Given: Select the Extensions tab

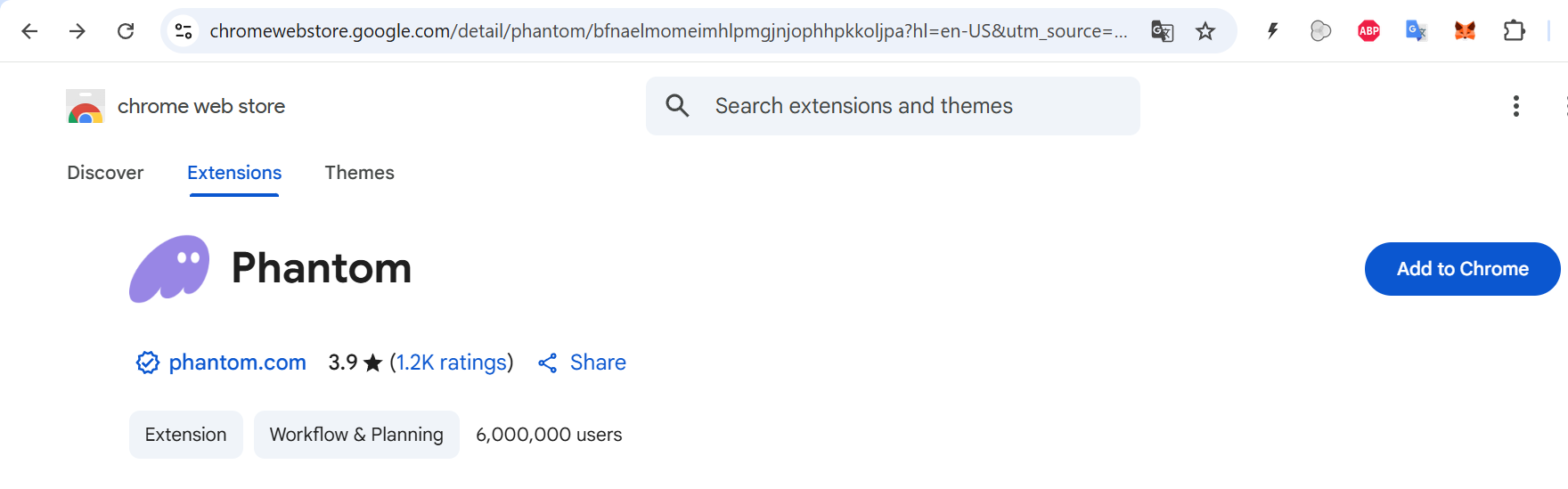Looking at the screenshot, I should tap(234, 173).
